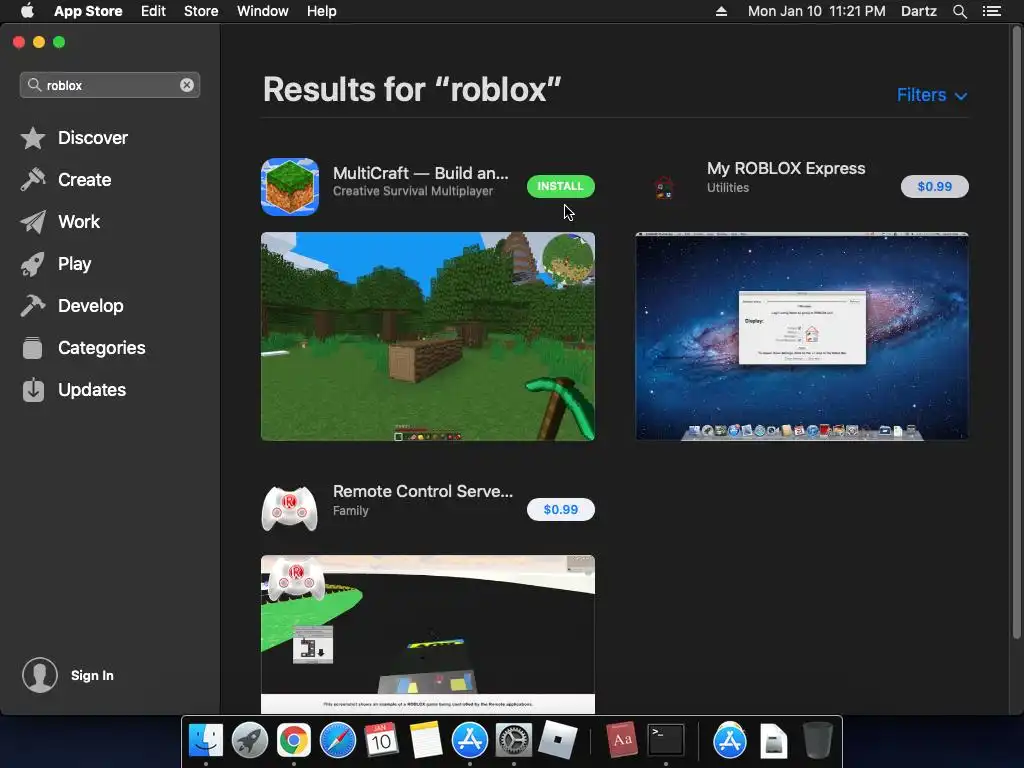
Task: Open the Edit menu
Action: point(153,11)
